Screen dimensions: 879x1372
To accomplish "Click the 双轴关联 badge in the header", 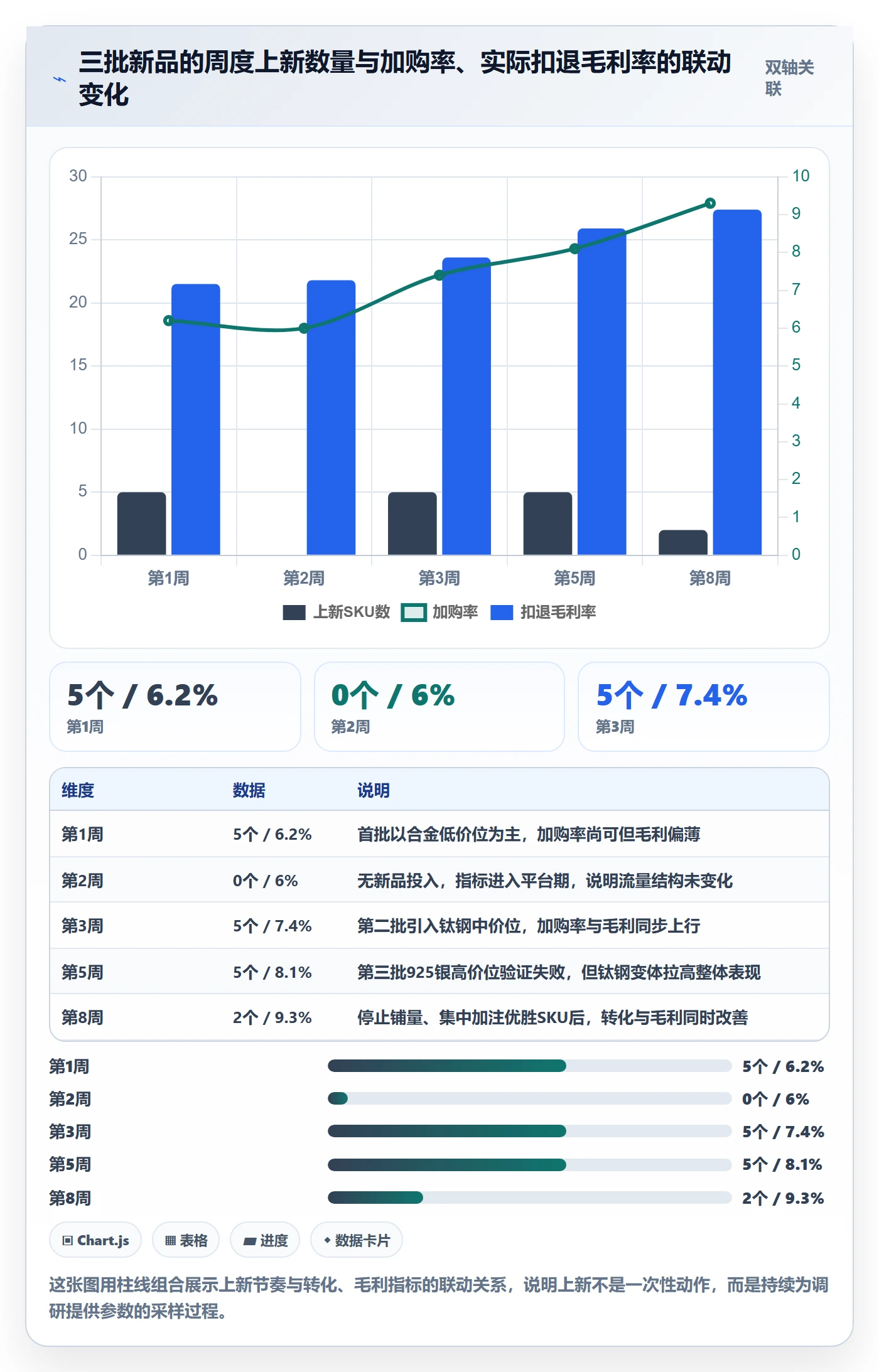I will pyautogui.click(x=789, y=78).
